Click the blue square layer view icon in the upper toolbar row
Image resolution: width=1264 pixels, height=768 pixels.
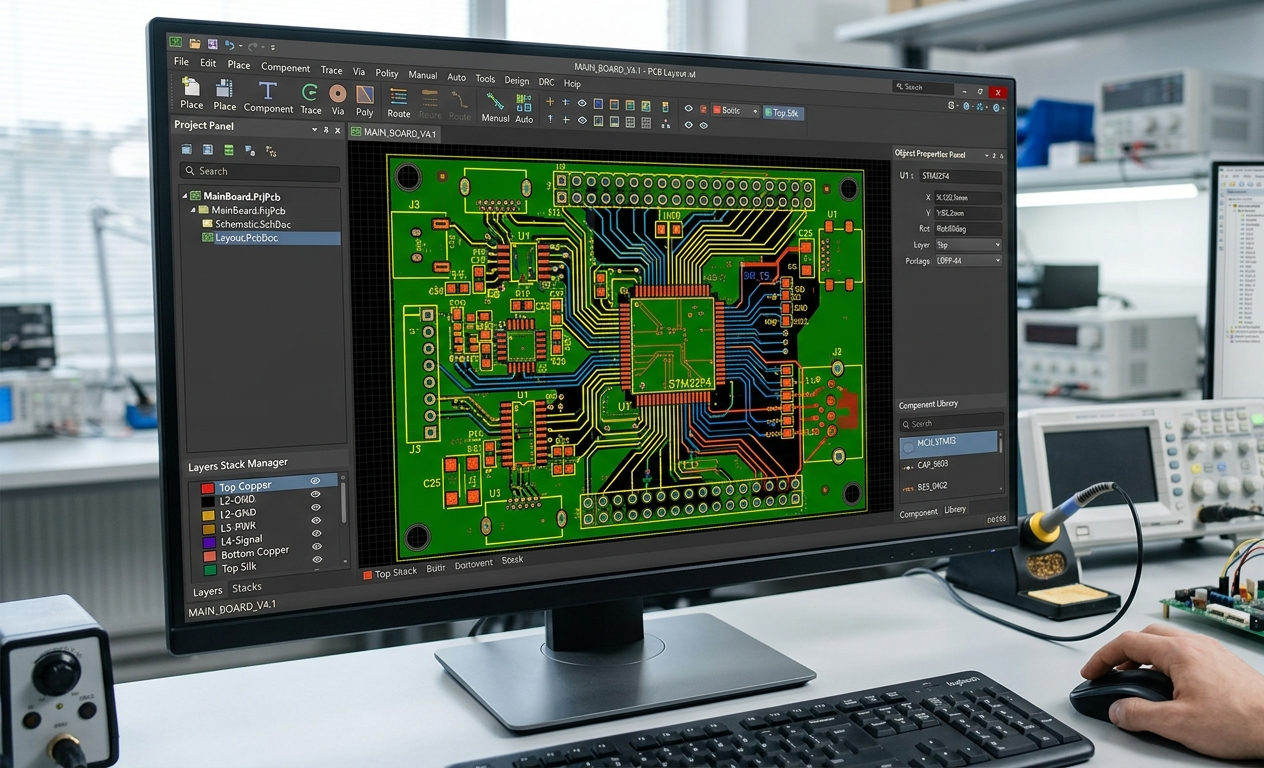(x=598, y=104)
